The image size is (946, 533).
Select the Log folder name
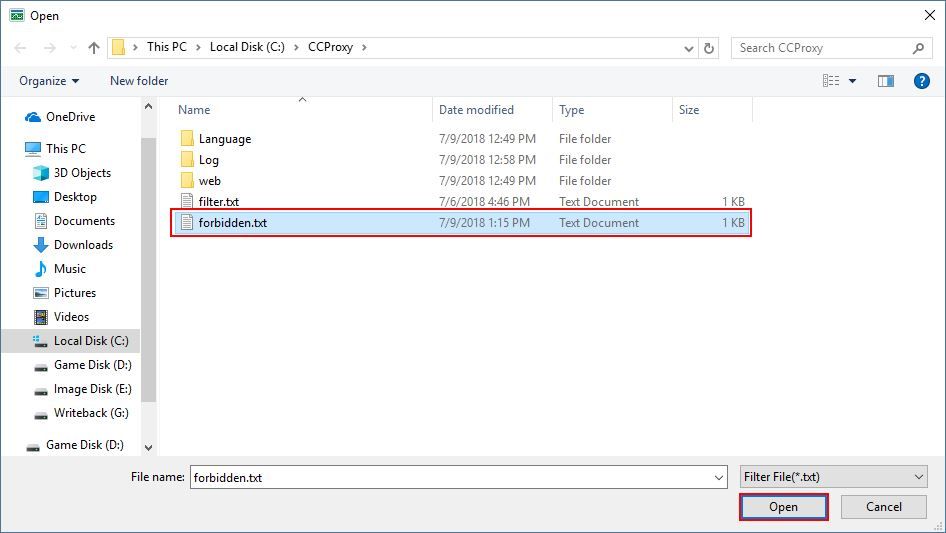(209, 160)
